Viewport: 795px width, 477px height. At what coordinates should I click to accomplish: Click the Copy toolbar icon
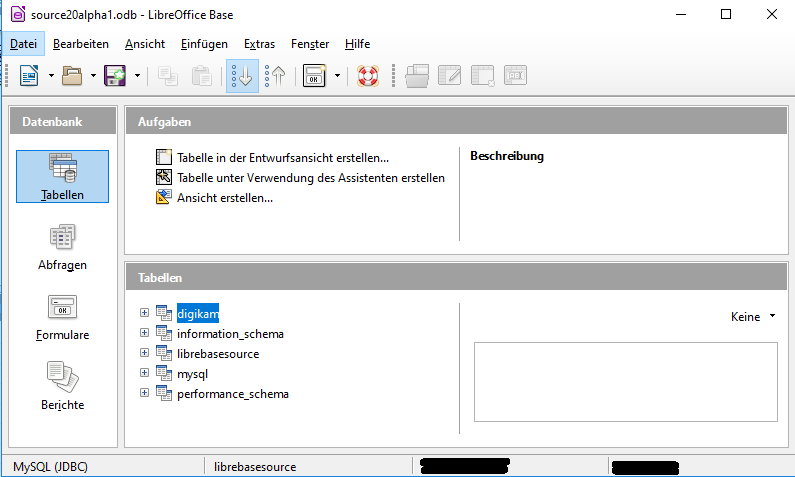click(x=168, y=76)
